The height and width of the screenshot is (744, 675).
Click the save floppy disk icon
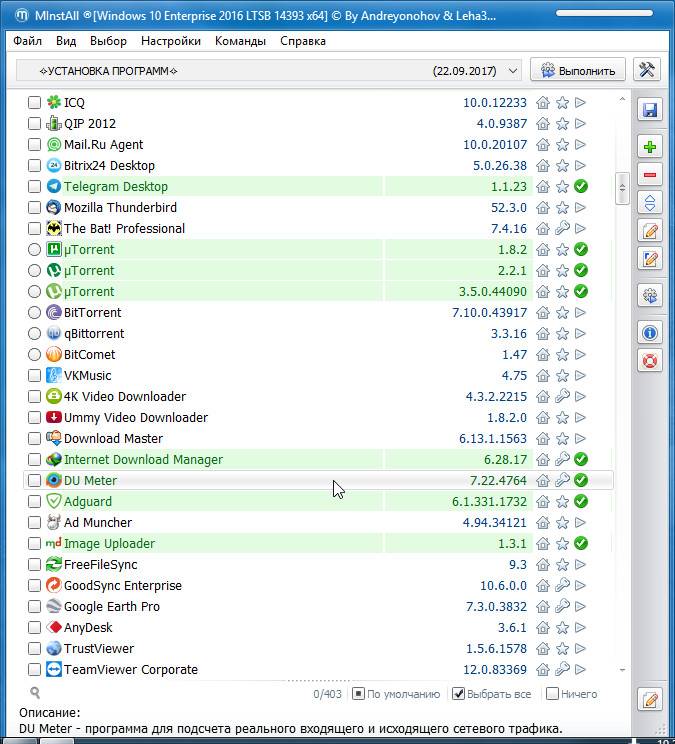649,110
